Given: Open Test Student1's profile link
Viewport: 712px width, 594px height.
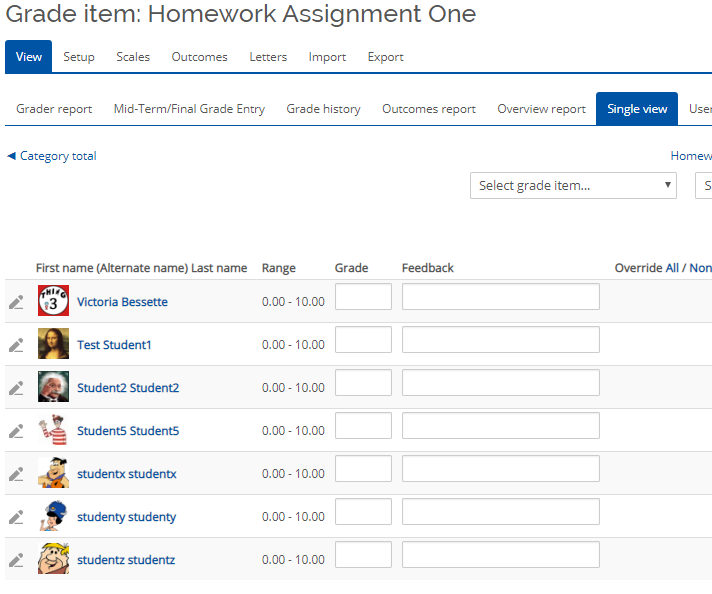Looking at the screenshot, I should pos(114,345).
